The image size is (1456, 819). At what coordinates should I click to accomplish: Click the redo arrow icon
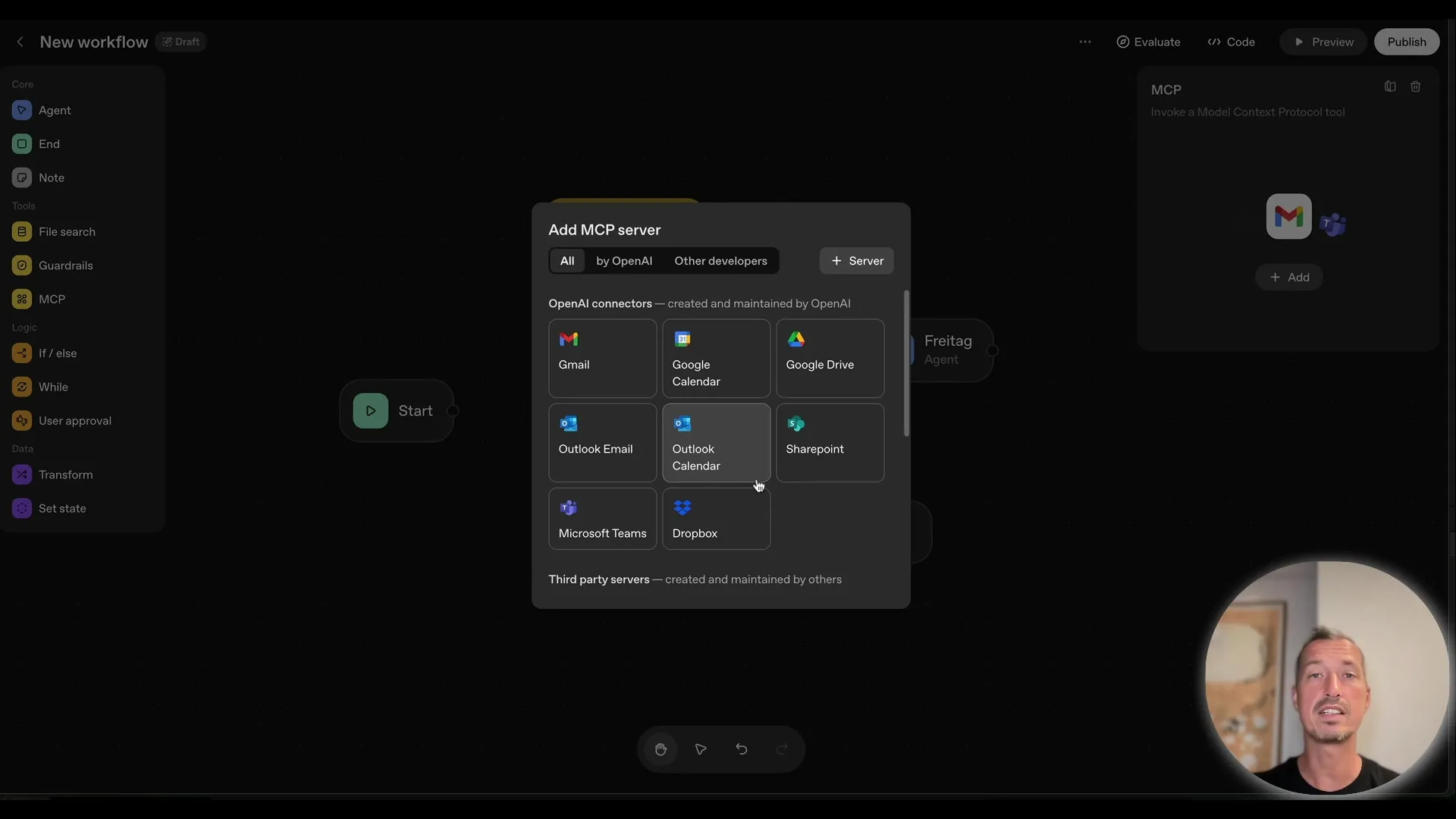point(781,749)
